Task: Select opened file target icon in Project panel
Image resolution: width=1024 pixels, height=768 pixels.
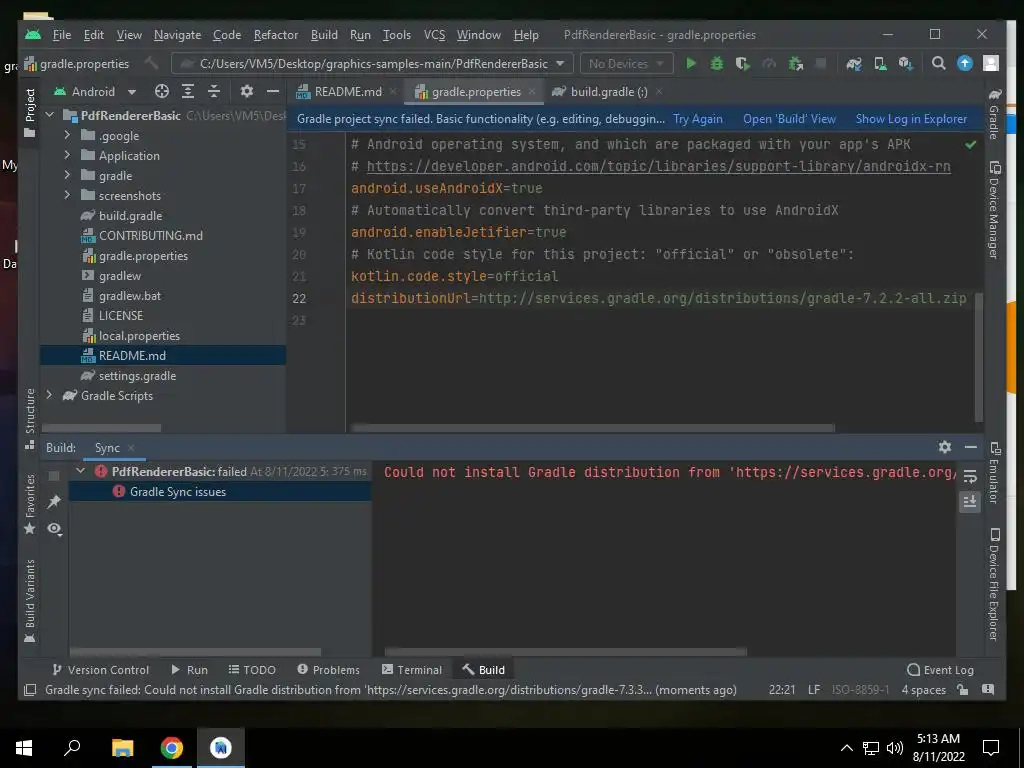Action: pos(162,91)
